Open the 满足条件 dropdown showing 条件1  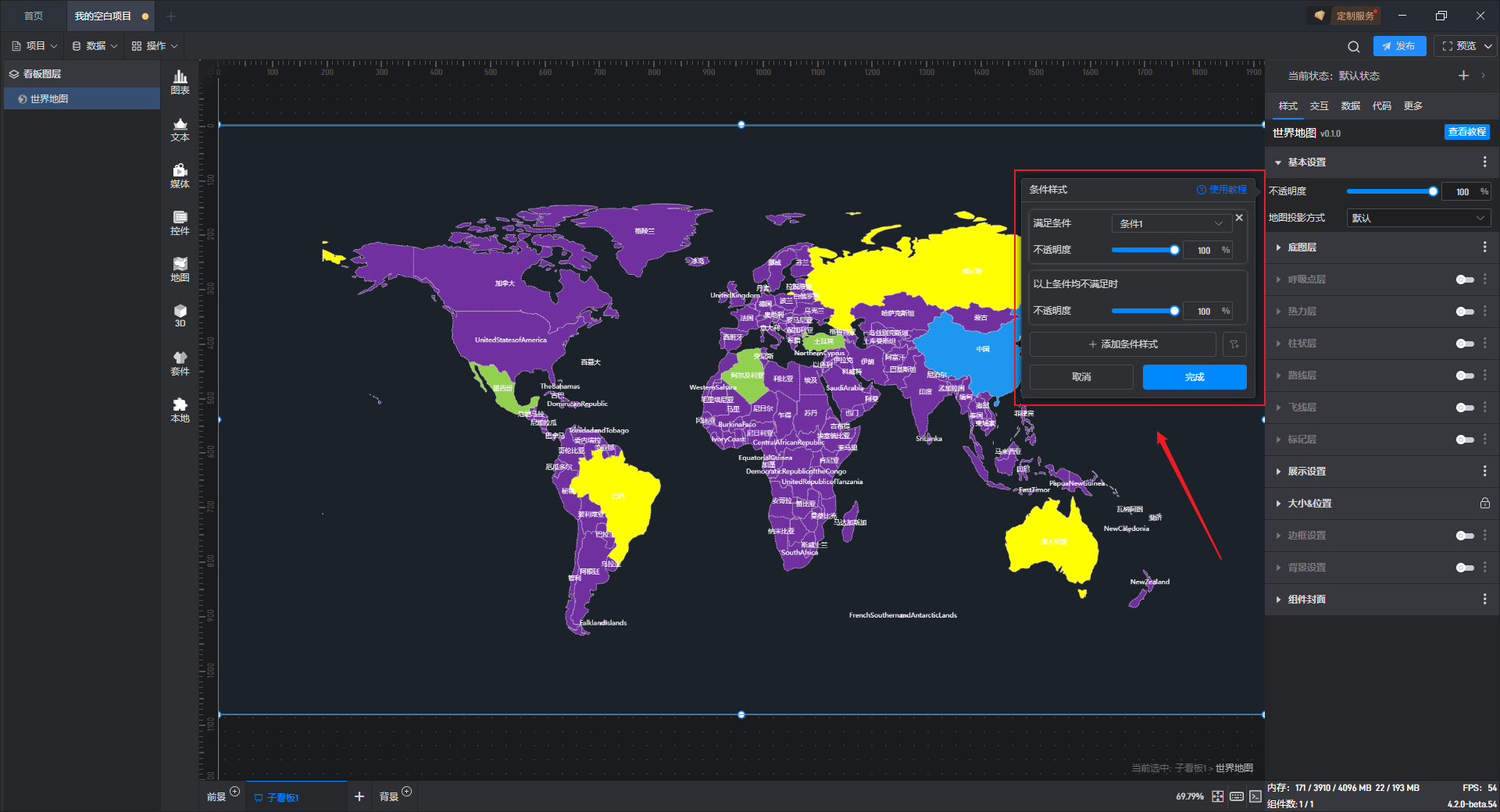pos(1170,224)
